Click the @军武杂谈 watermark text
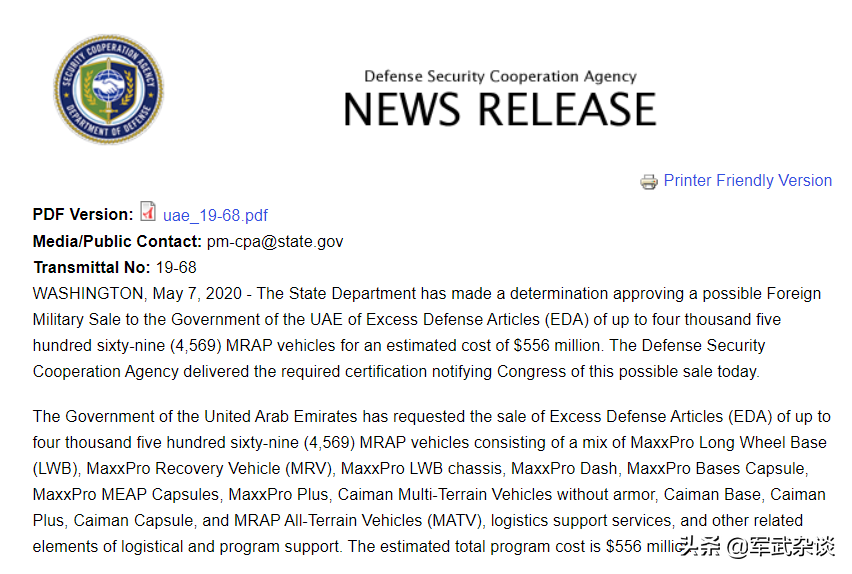The width and height of the screenshot is (852, 574). tap(780, 546)
